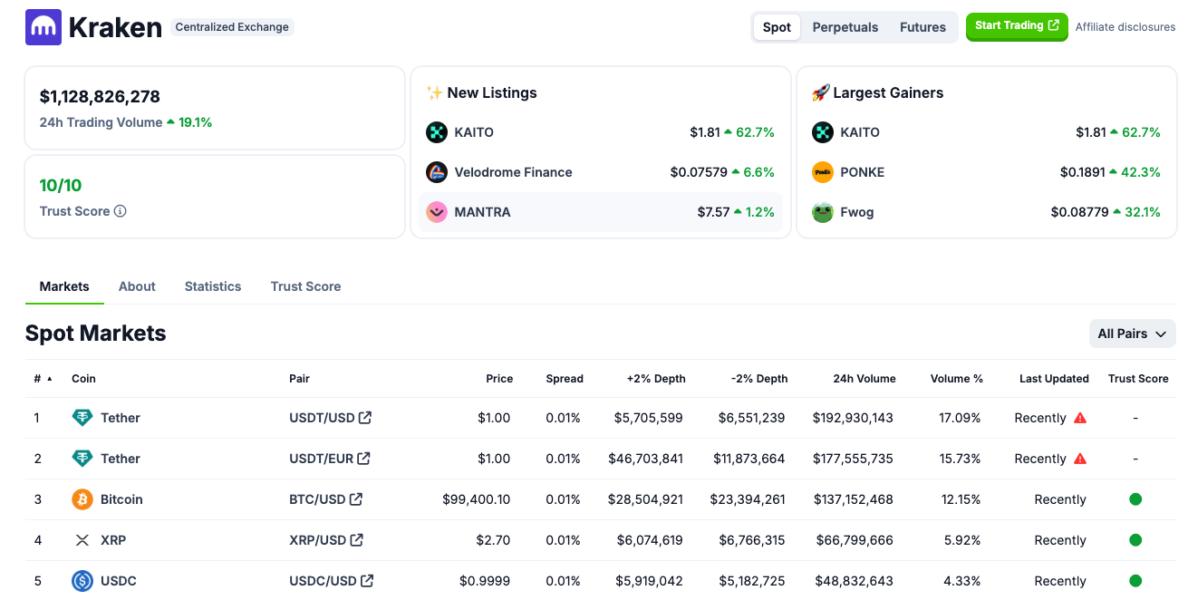Viewport: 1188px width, 600px height.
Task: Switch to Perpetuals market type
Action: 845,27
